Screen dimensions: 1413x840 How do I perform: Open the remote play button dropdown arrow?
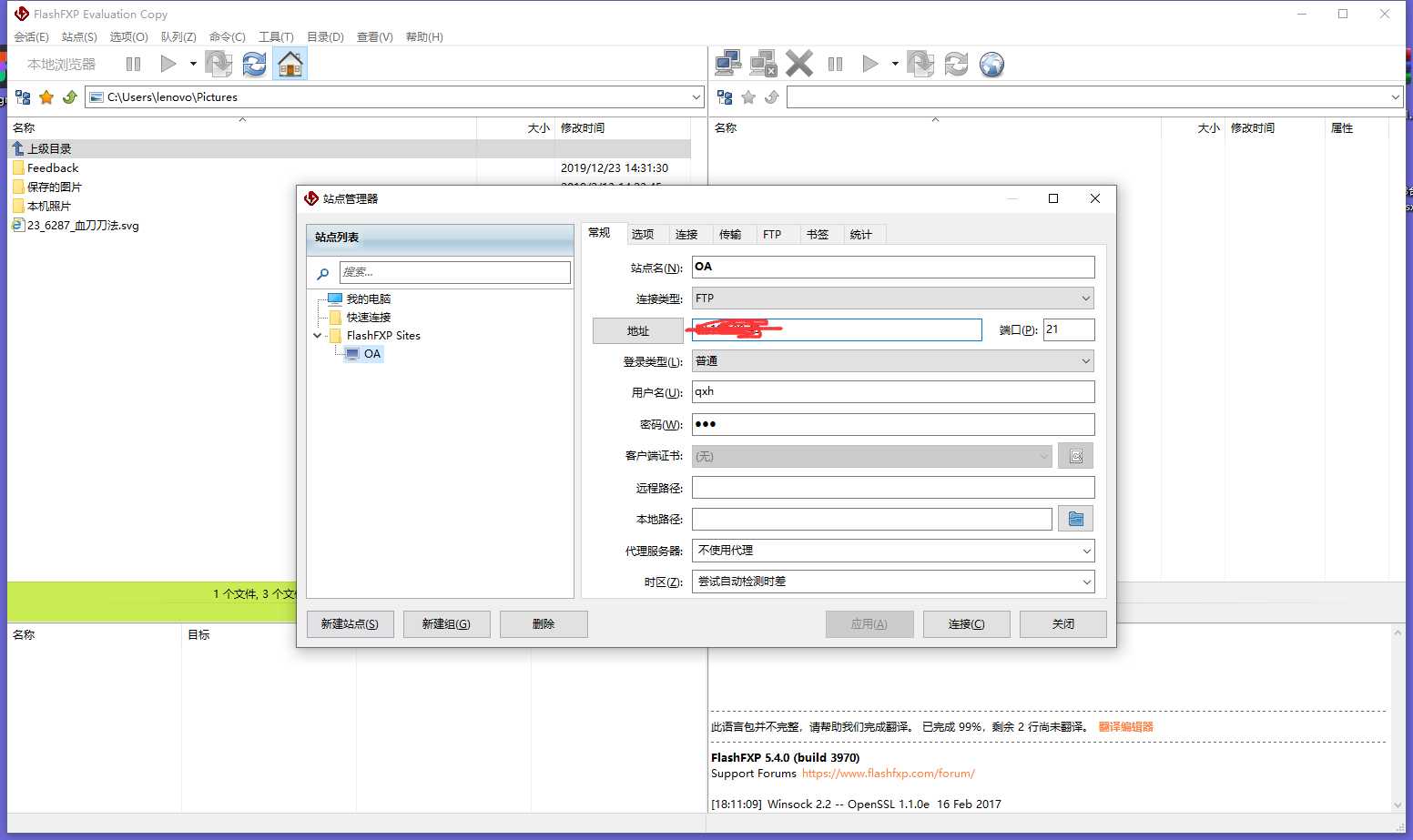895,64
